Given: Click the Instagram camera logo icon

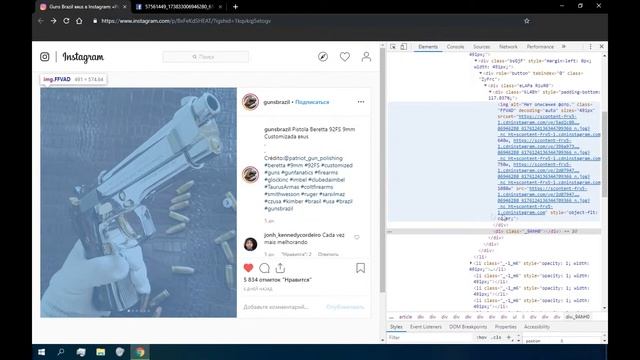Looking at the screenshot, I should tap(44, 57).
